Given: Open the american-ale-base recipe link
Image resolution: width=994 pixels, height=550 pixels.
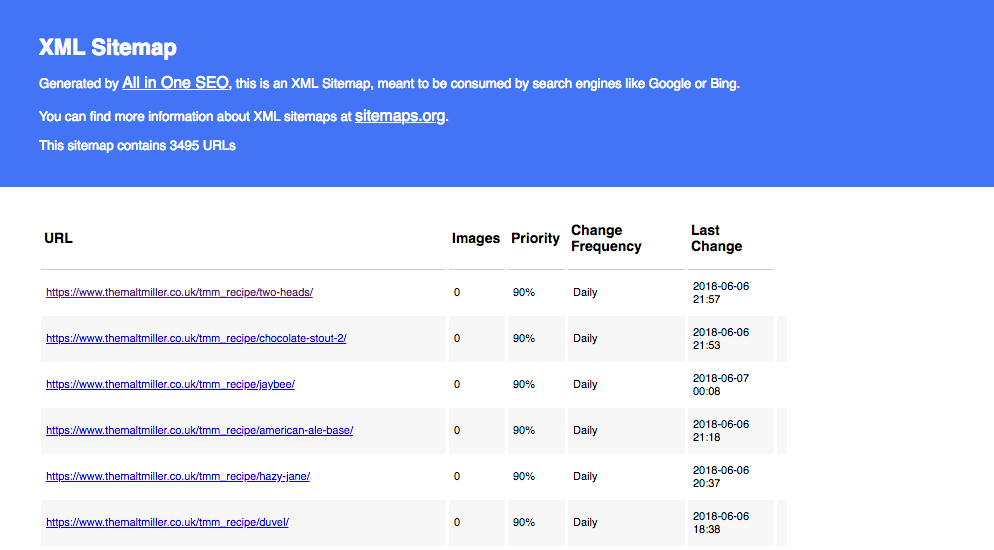Looking at the screenshot, I should pos(199,431).
